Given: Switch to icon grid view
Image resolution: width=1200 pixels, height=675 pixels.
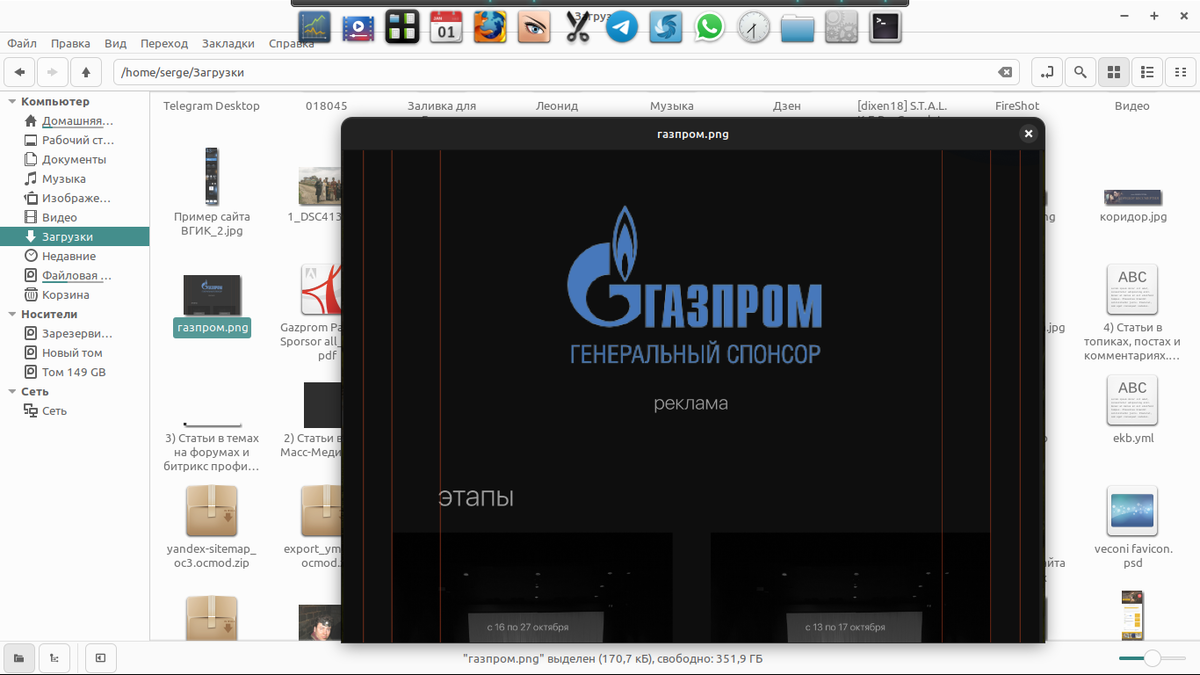Looking at the screenshot, I should (1113, 72).
